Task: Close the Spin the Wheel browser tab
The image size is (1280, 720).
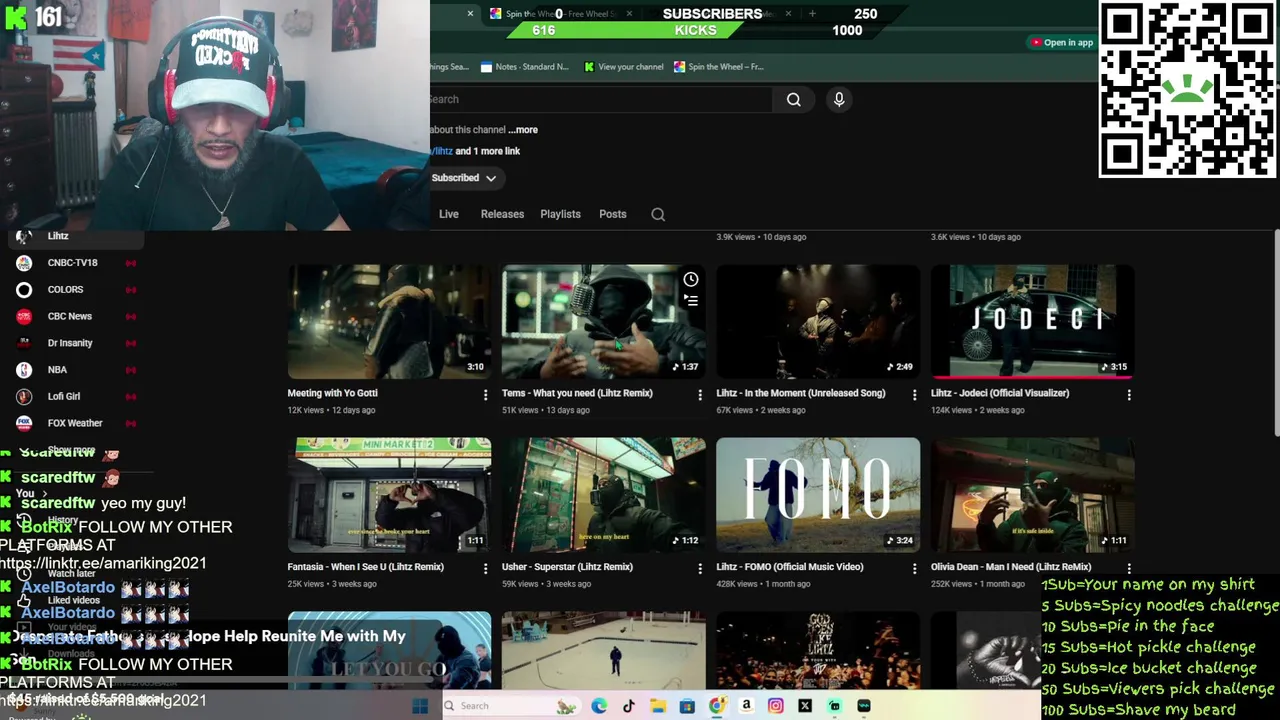Action: pos(629,13)
